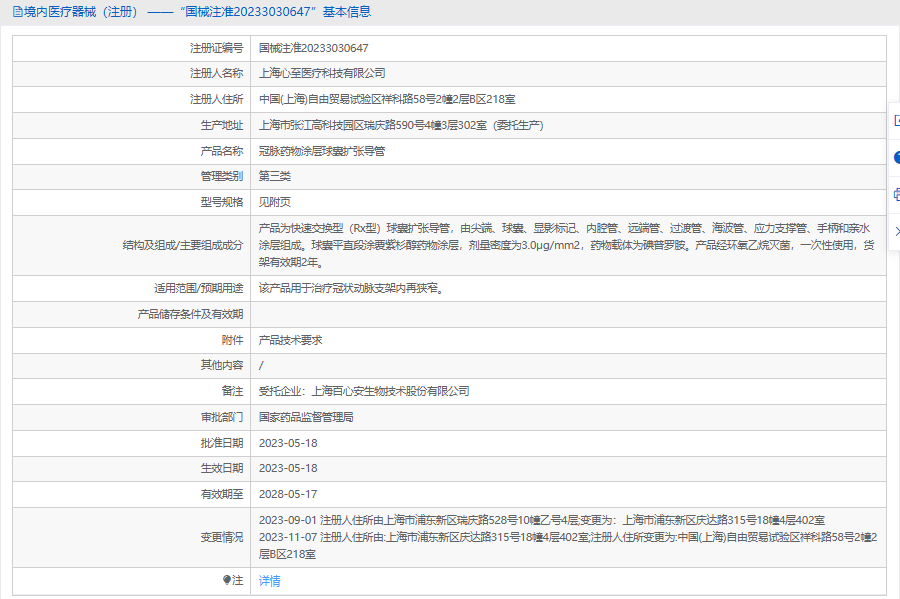Click the blue round icon in right sidebar
900x599 pixels.
coord(895,157)
